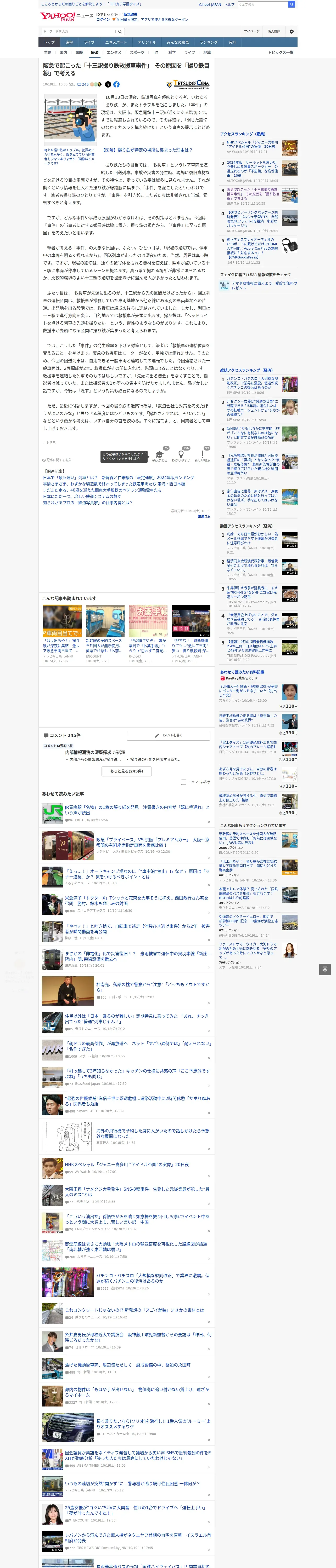Click the 学びがある reaction icon
Image resolution: width=336 pixels, height=1568 pixels.
pyautogui.click(x=160, y=455)
